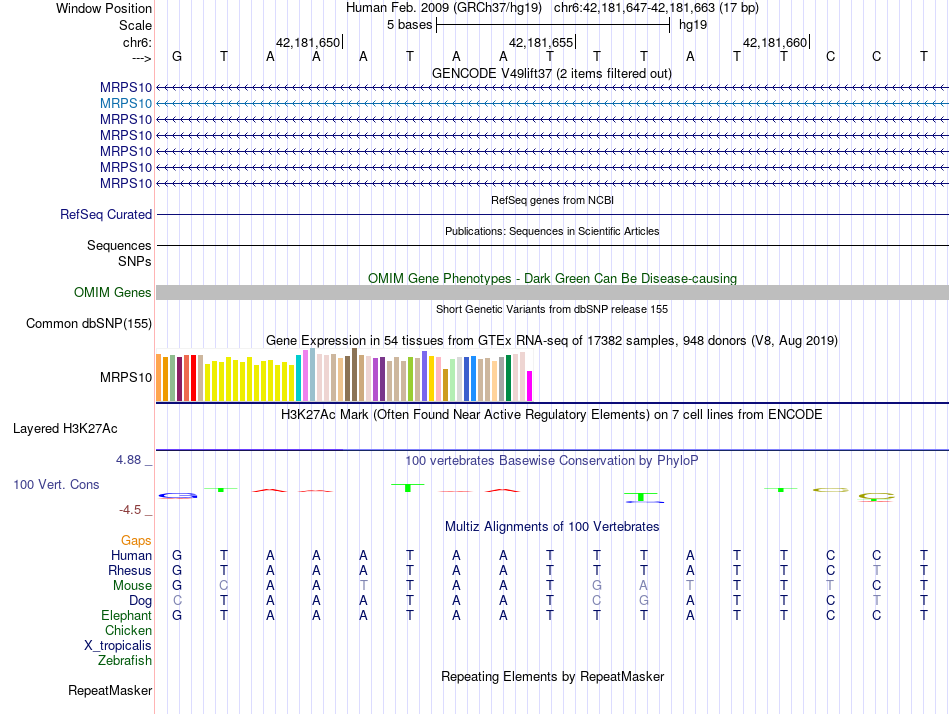This screenshot has width=950, height=714.
Task: Click the magenta bar in GTEx expression chart
Action: 530,385
